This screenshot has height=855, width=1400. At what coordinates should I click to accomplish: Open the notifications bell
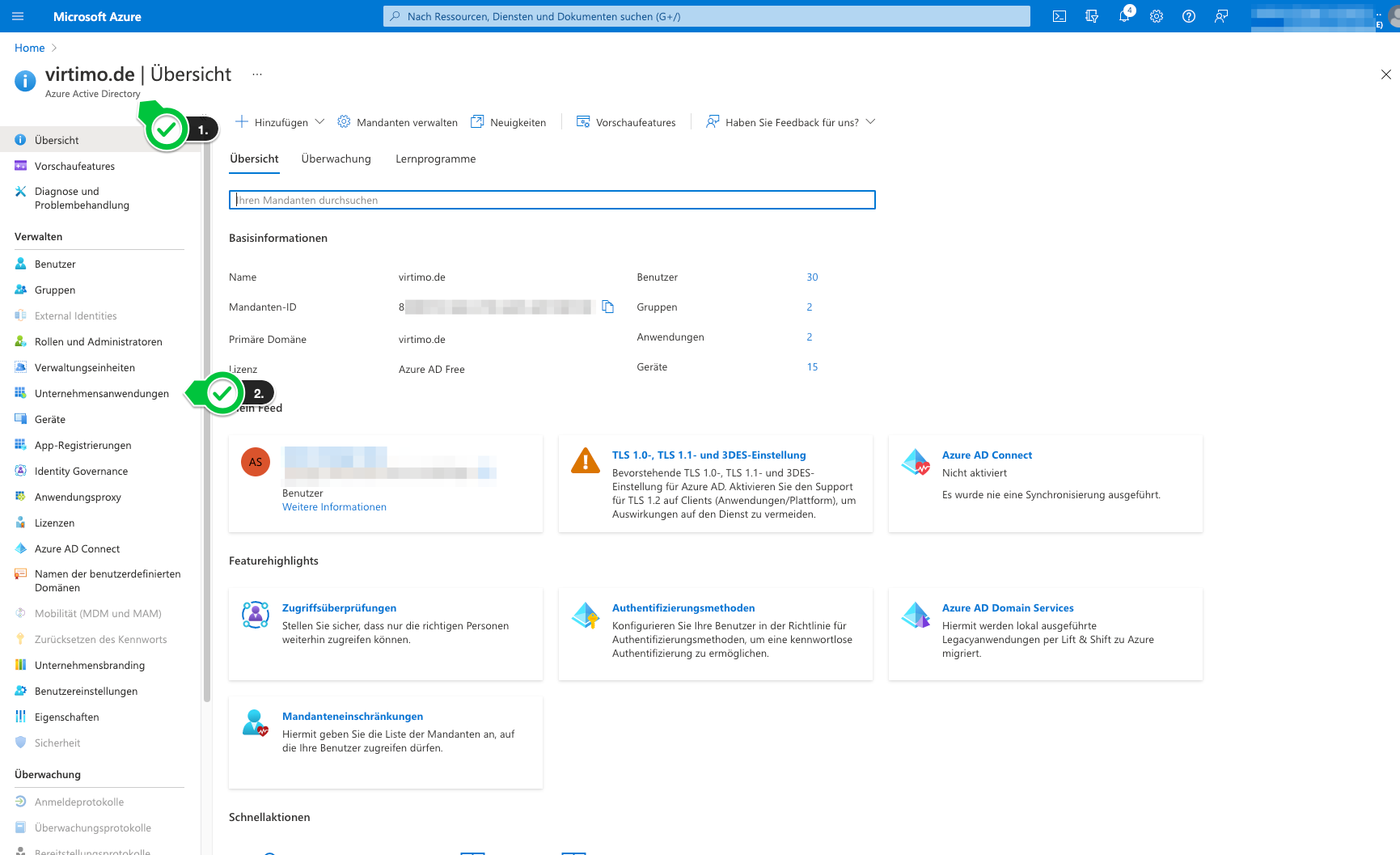tap(1123, 16)
